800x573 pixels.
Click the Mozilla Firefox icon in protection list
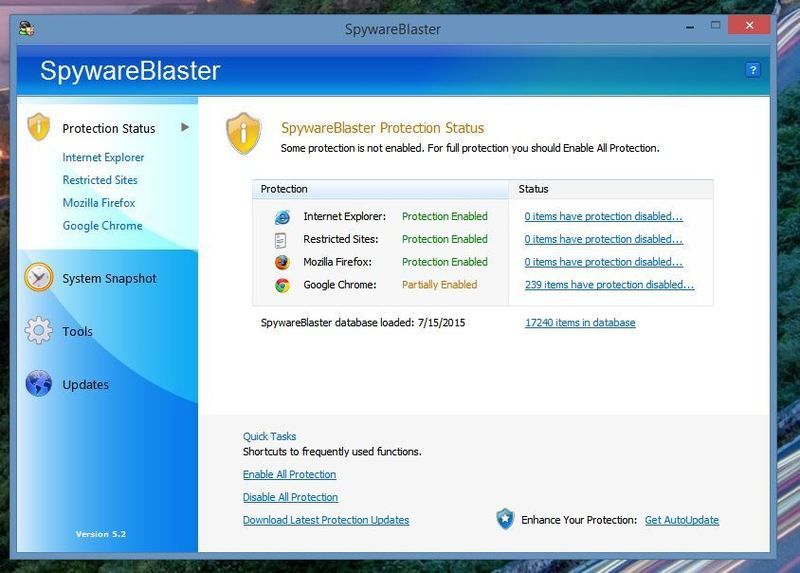click(282, 262)
